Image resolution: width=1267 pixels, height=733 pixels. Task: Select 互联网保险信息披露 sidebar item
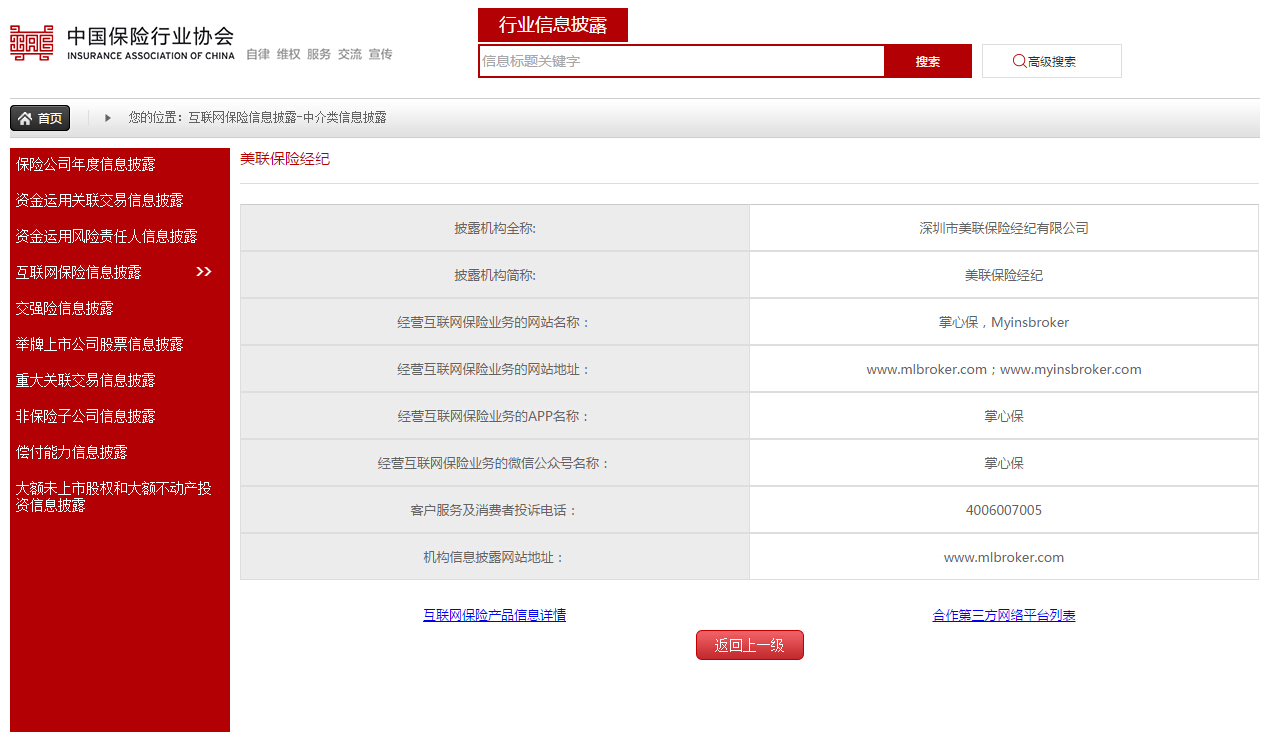79,272
